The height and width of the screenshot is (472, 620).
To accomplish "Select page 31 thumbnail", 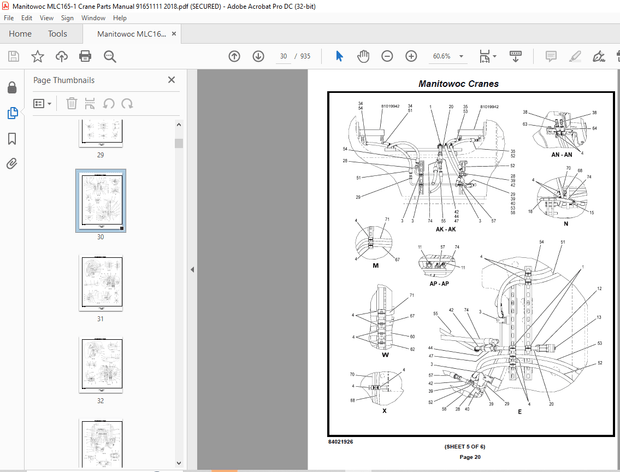I will 101,285.
